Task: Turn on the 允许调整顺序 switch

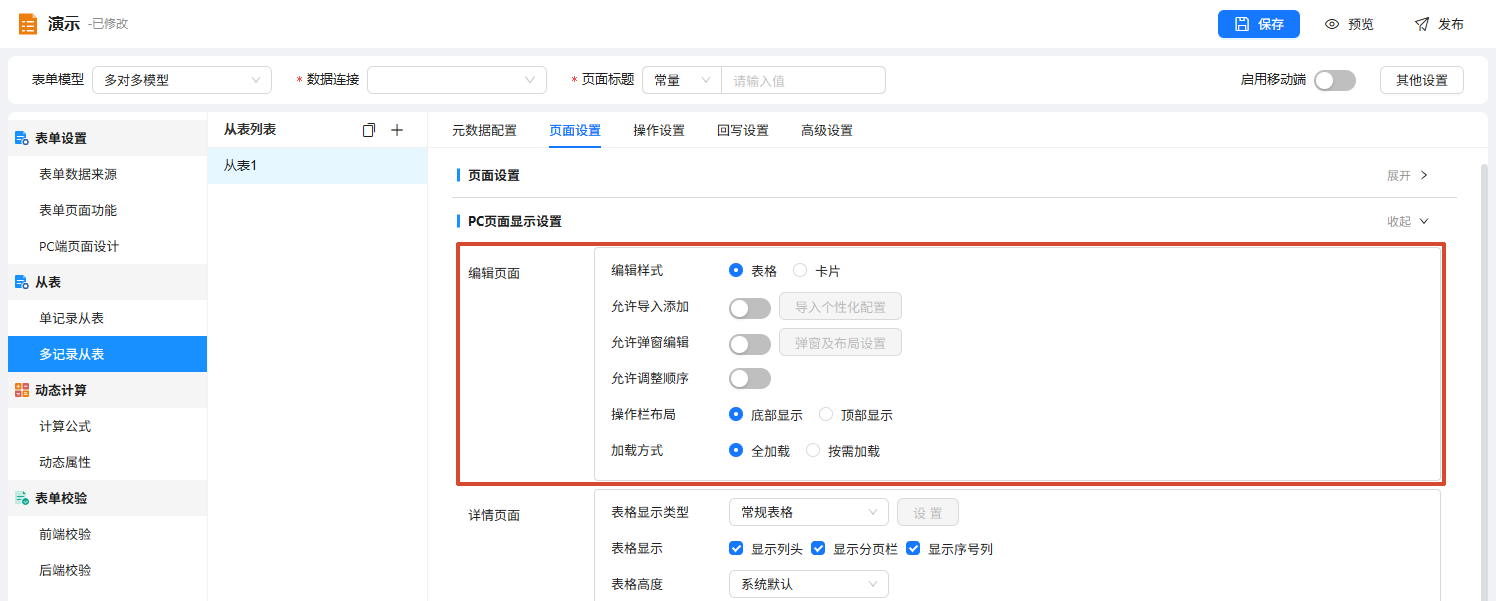Action: (x=750, y=379)
